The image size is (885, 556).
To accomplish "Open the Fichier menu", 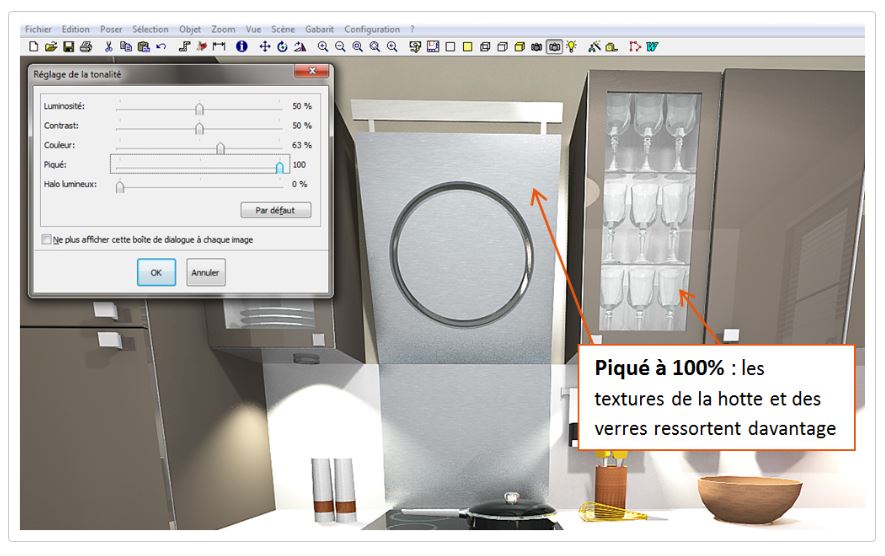I will (37, 30).
